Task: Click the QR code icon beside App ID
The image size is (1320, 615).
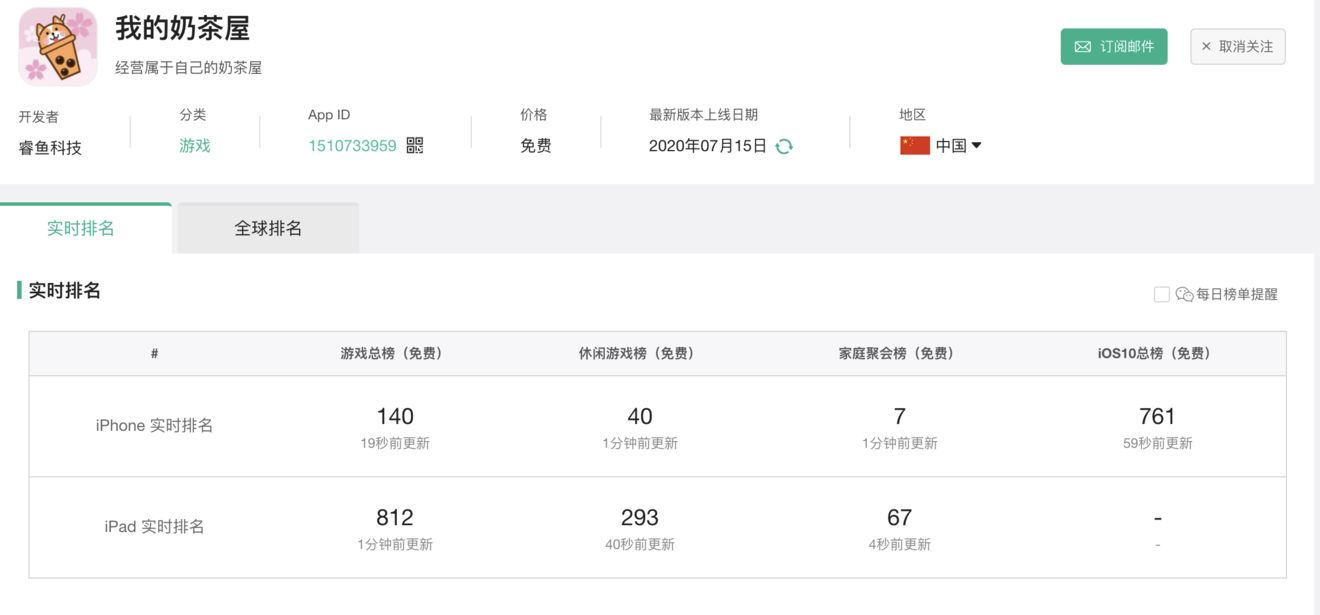Action: [415, 146]
